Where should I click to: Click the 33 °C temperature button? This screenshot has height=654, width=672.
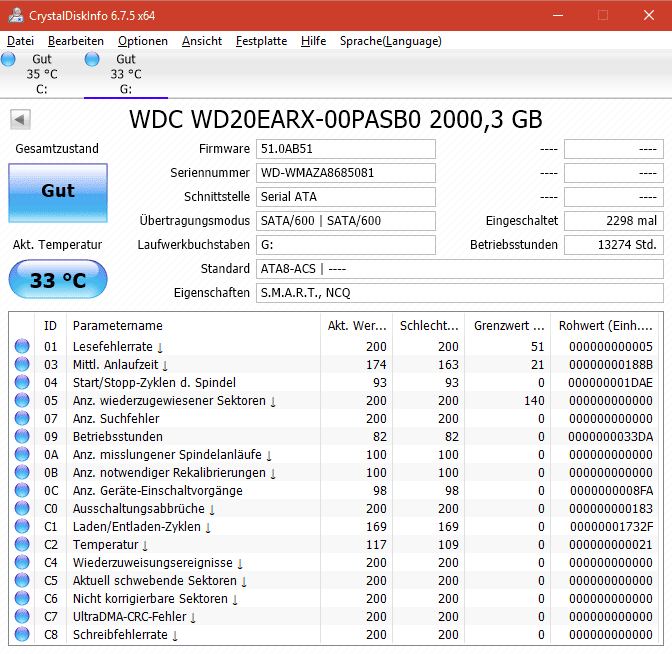pos(58,279)
